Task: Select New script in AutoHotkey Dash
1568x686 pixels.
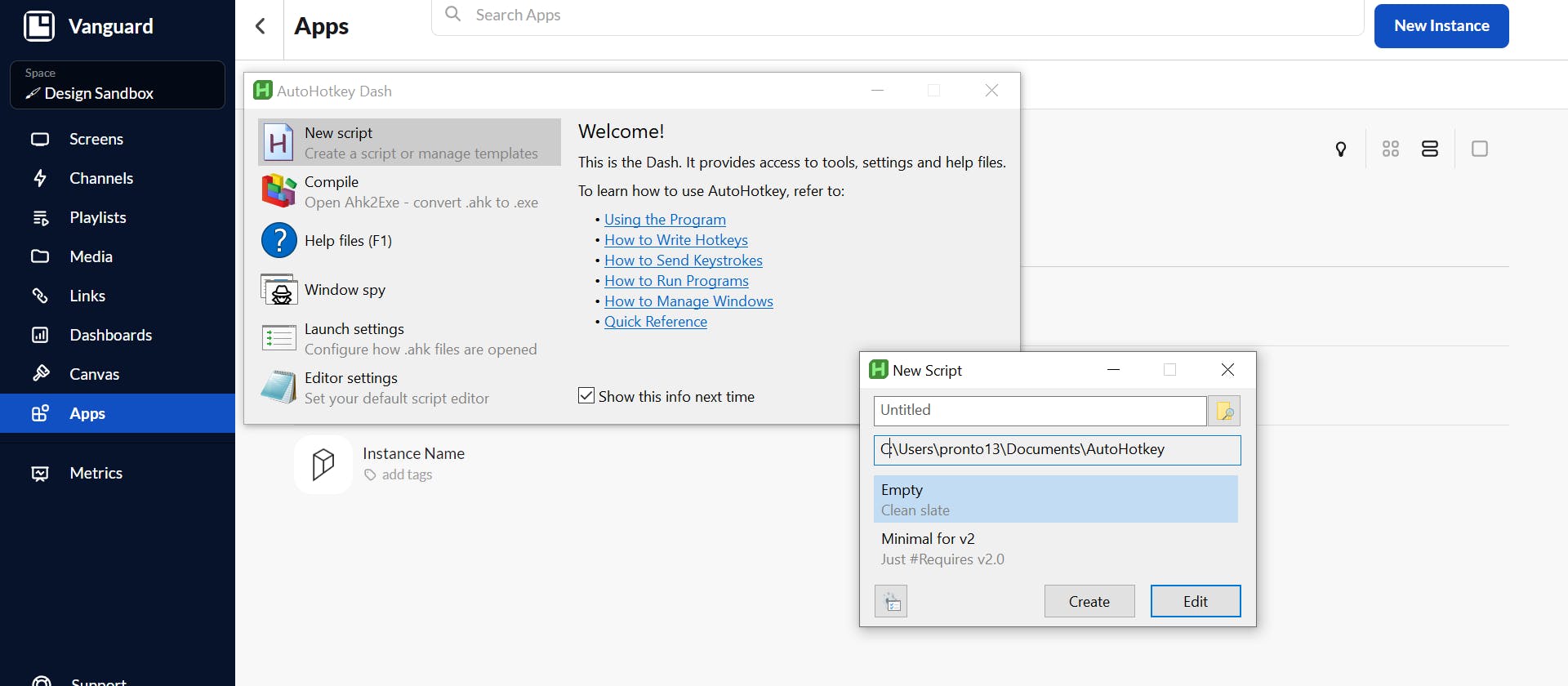Action: [410, 142]
